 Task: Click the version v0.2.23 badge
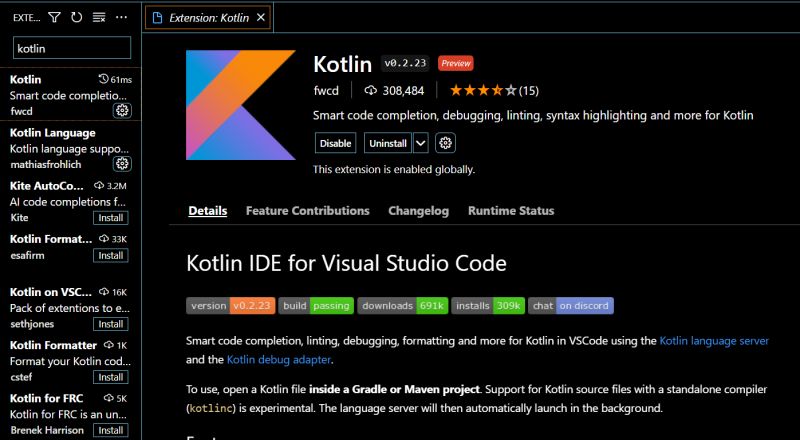pyautogui.click(x=231, y=306)
